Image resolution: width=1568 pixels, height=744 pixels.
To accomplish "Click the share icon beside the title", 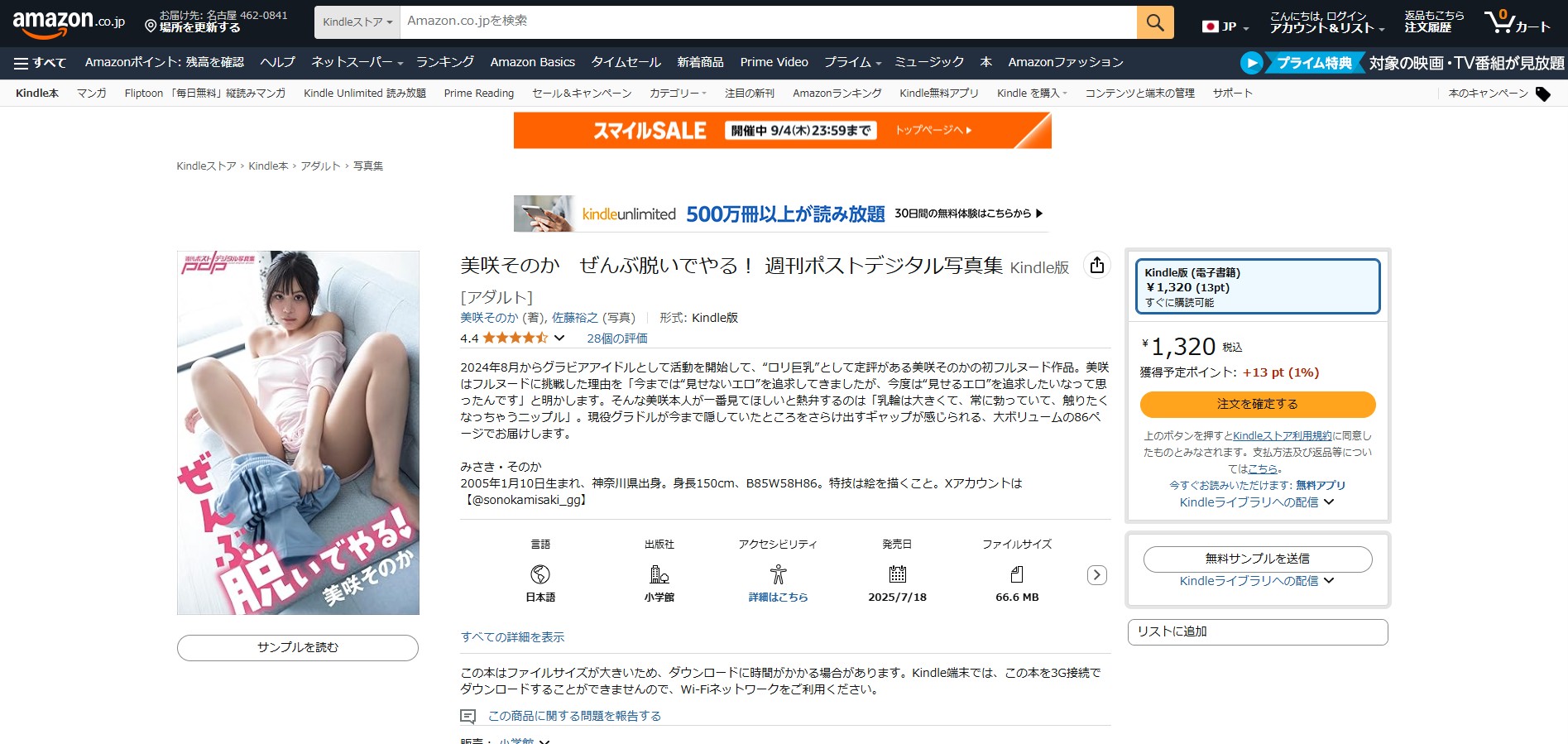I will click(x=1096, y=265).
